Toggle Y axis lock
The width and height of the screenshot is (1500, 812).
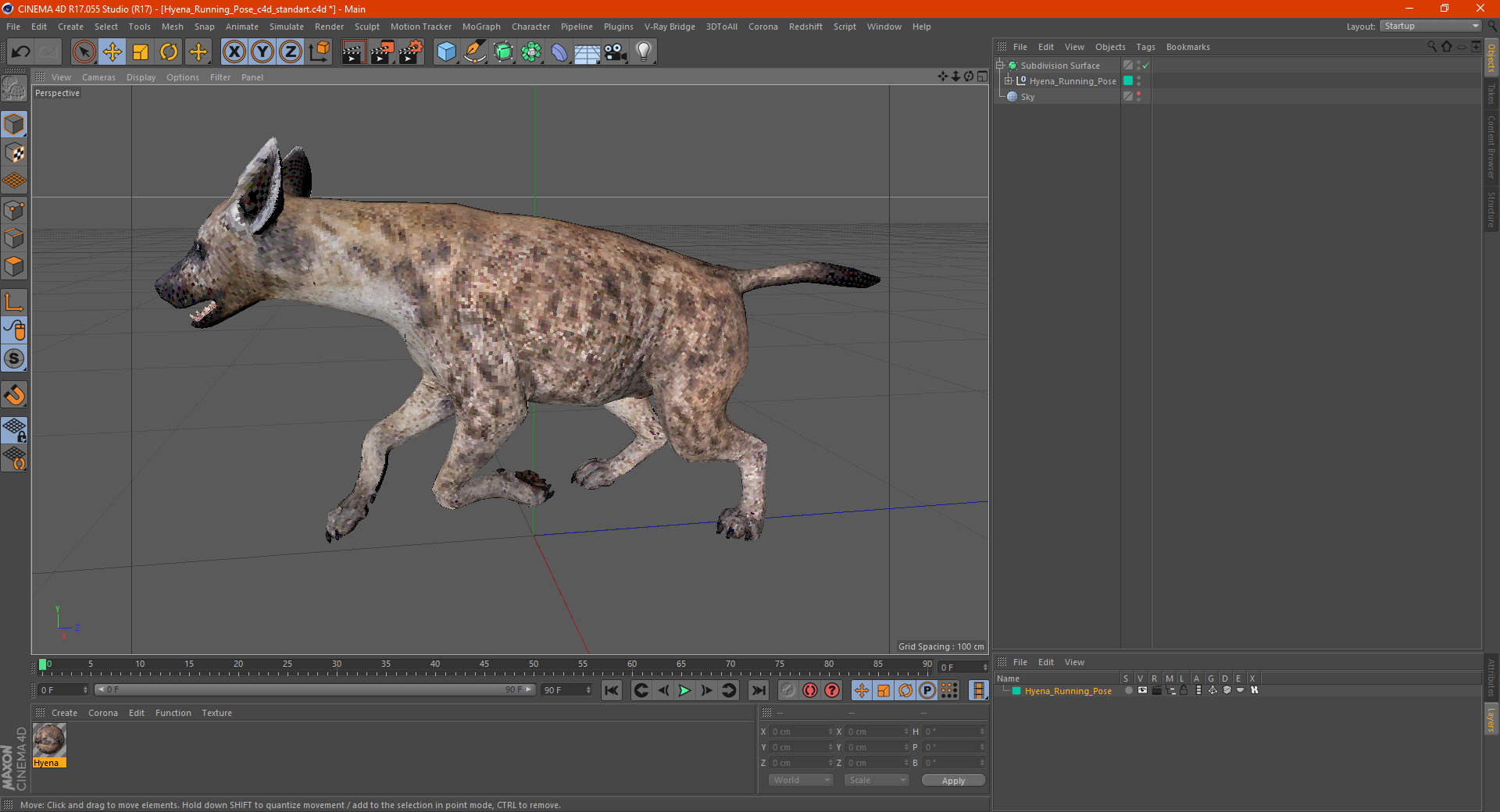pyautogui.click(x=262, y=52)
